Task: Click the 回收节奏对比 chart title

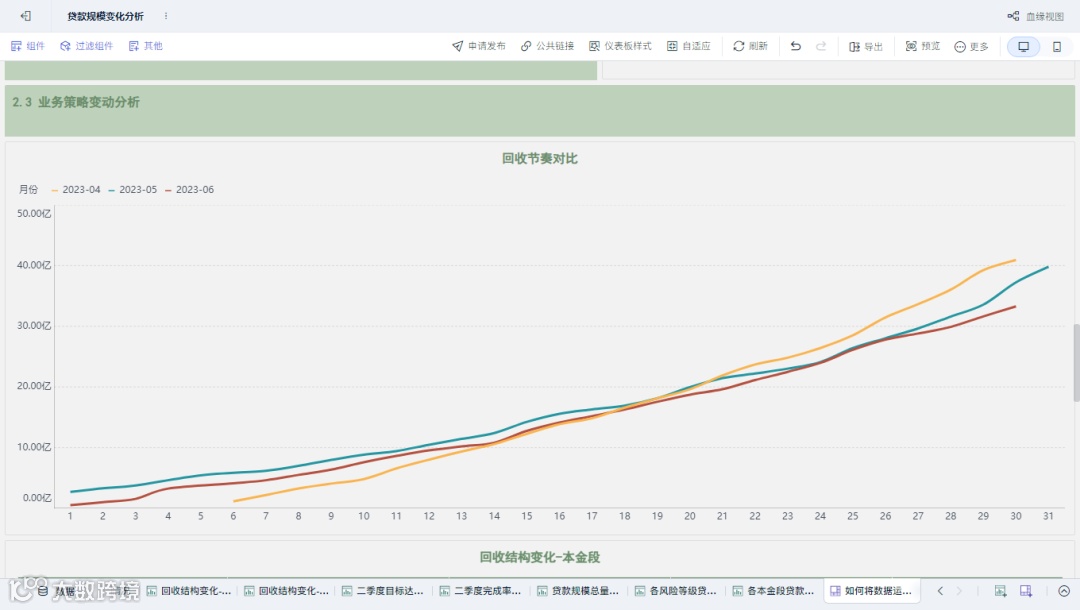Action: 539,158
